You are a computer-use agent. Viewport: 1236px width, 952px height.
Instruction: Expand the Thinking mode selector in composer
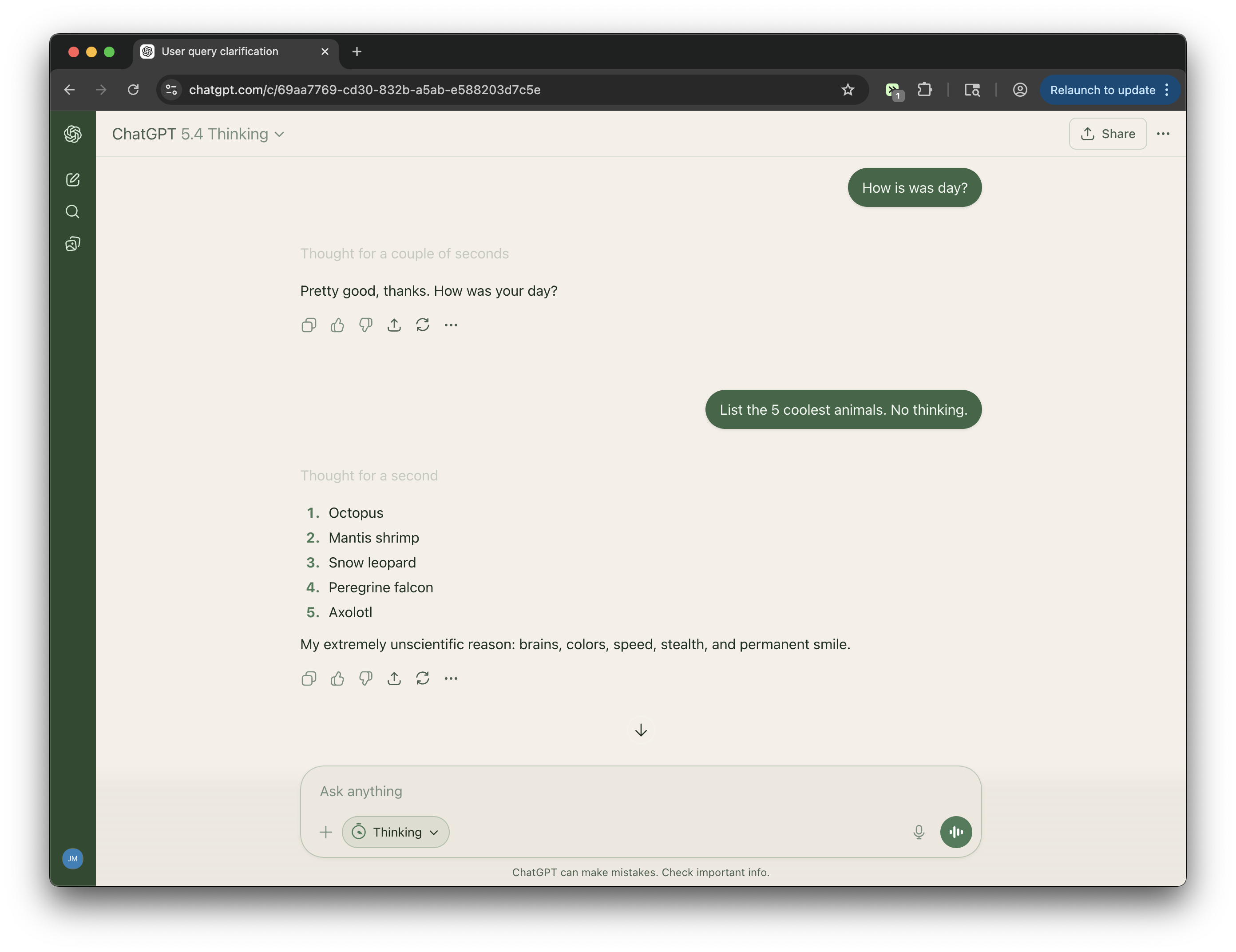395,831
